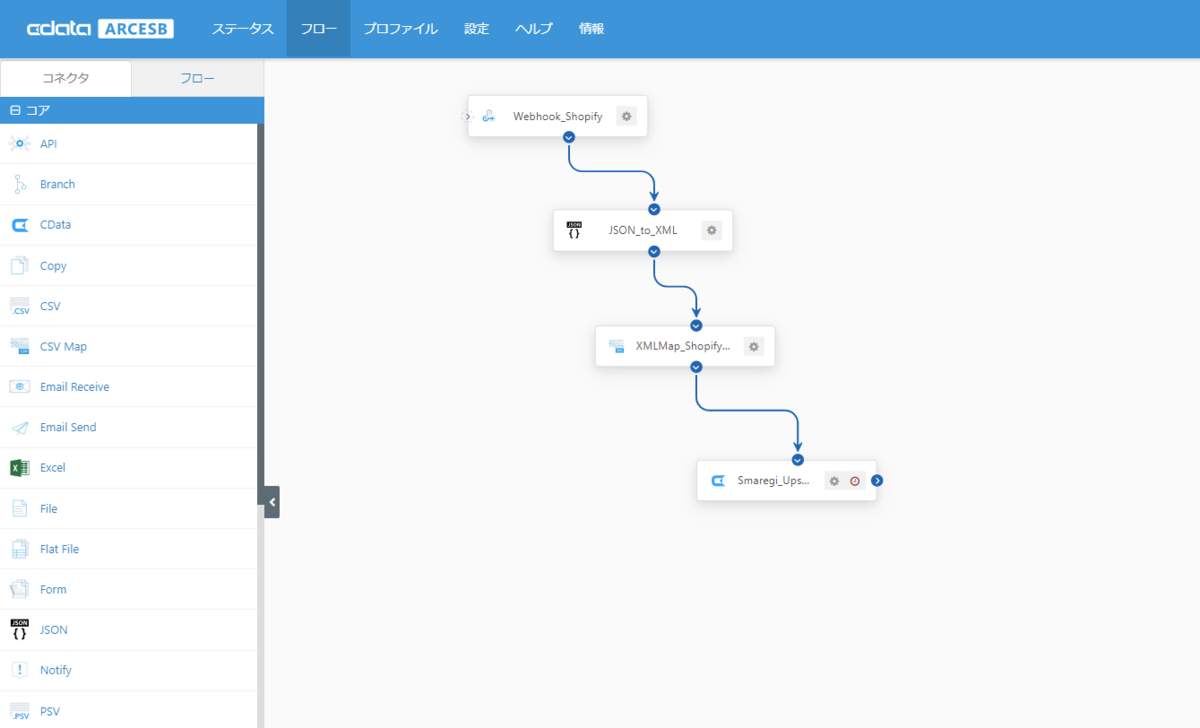The image size is (1200, 728).
Task: Collapse the コア connector category
Action: click(15, 110)
